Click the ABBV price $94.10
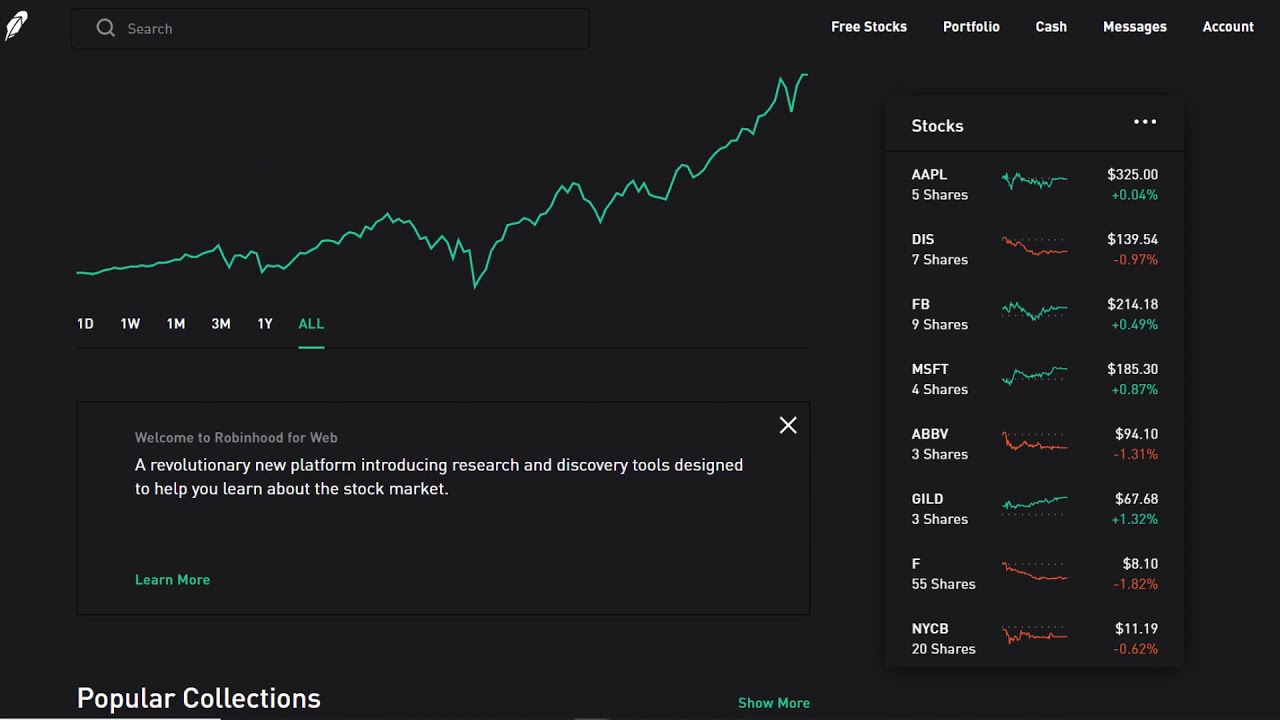This screenshot has height=720, width=1280. coord(1136,434)
